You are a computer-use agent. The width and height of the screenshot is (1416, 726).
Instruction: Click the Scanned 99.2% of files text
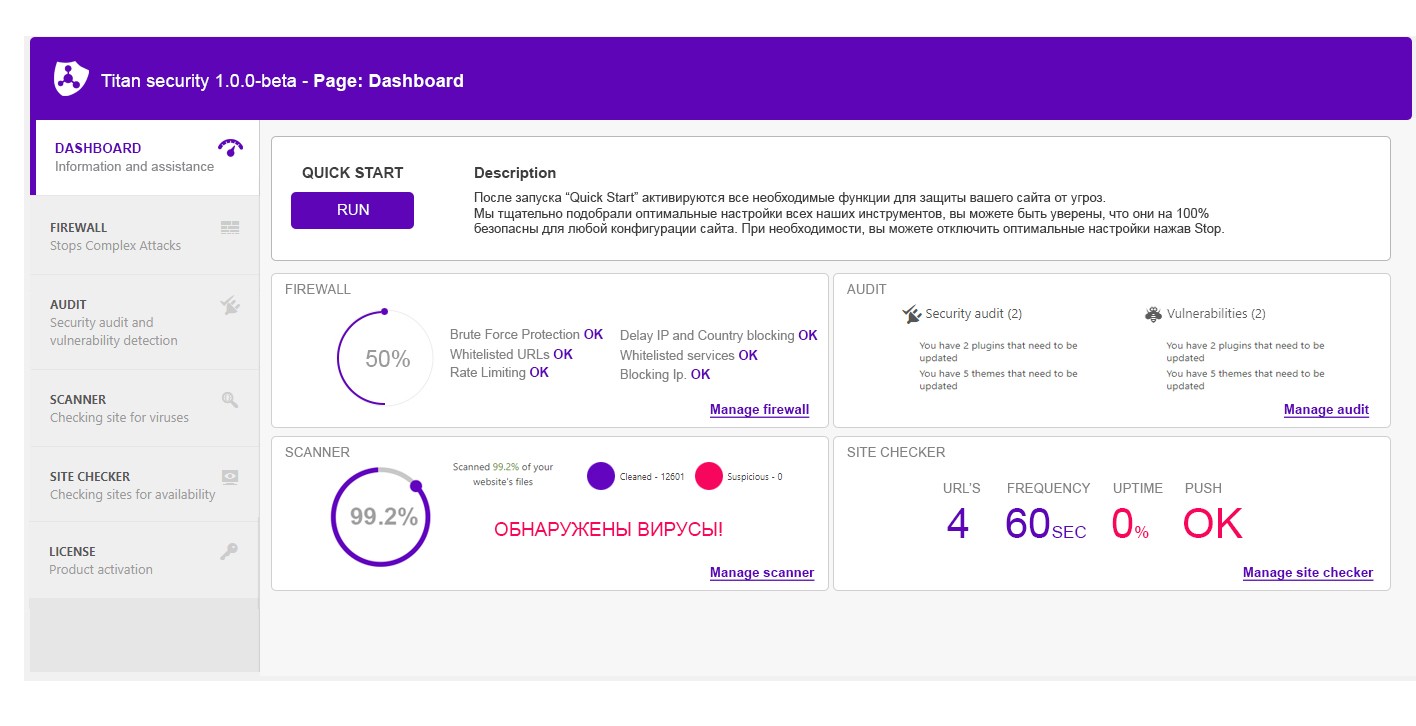(x=503, y=474)
